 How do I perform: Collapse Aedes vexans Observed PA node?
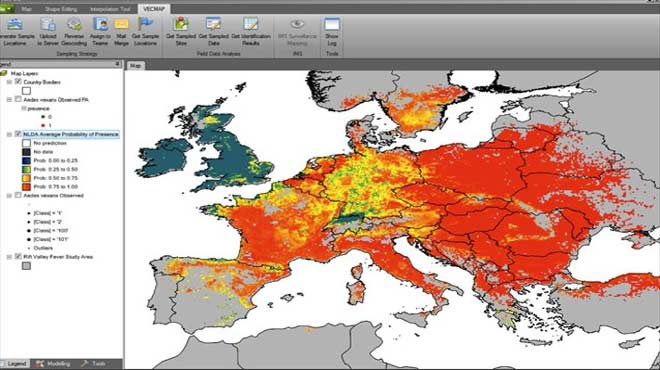tap(9, 100)
